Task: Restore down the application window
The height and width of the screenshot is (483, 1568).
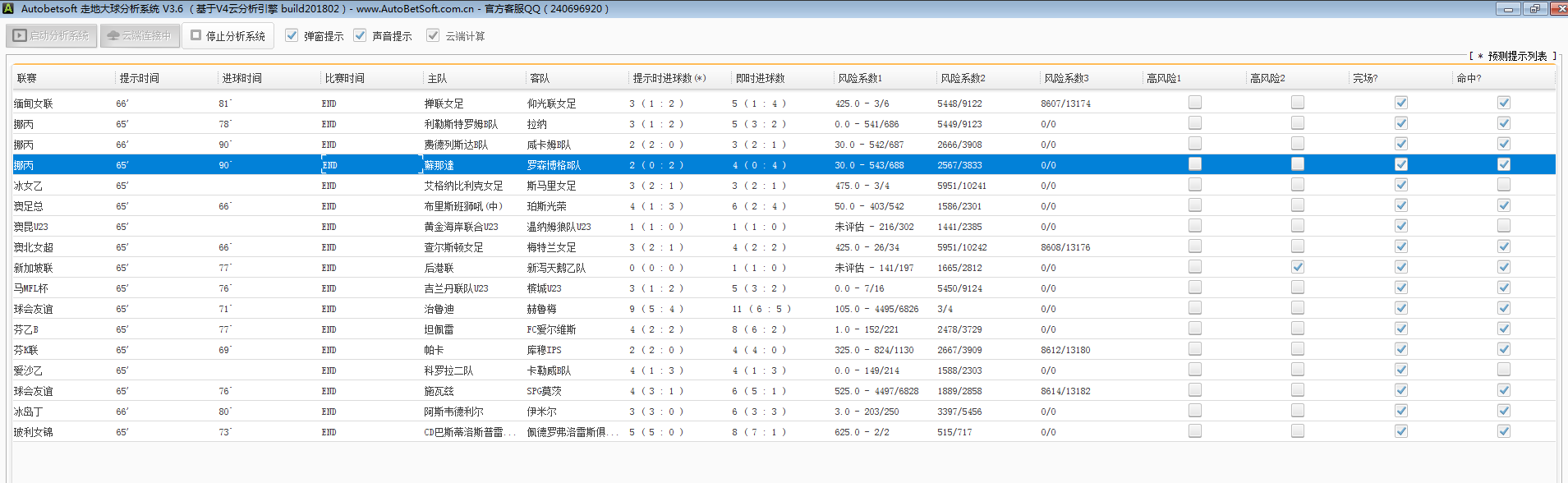Action: tap(1534, 9)
